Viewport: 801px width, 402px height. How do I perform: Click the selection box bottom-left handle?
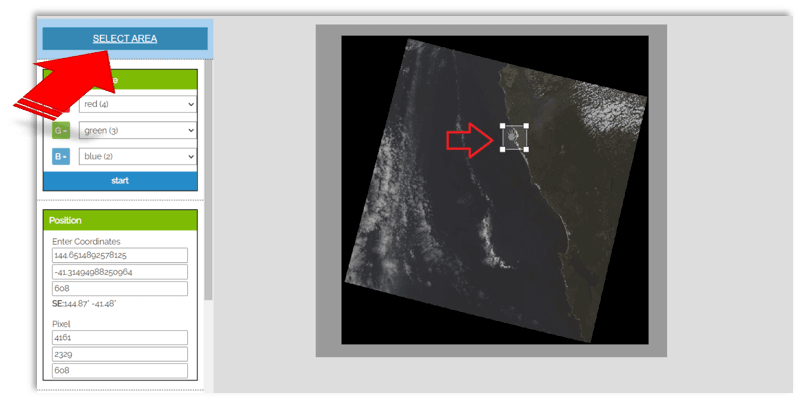503,150
